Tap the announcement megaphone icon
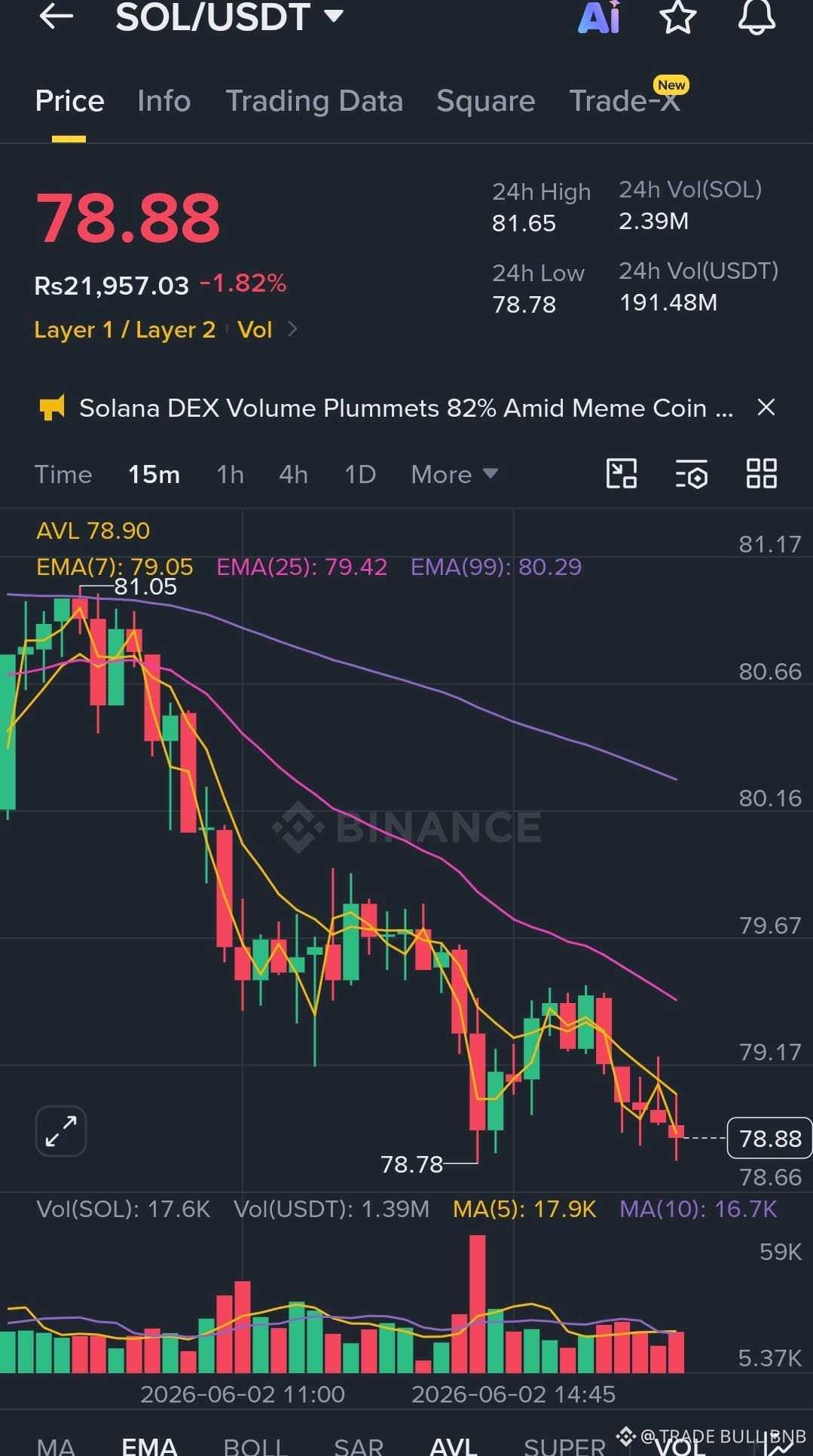The height and width of the screenshot is (1456, 813). coord(52,408)
